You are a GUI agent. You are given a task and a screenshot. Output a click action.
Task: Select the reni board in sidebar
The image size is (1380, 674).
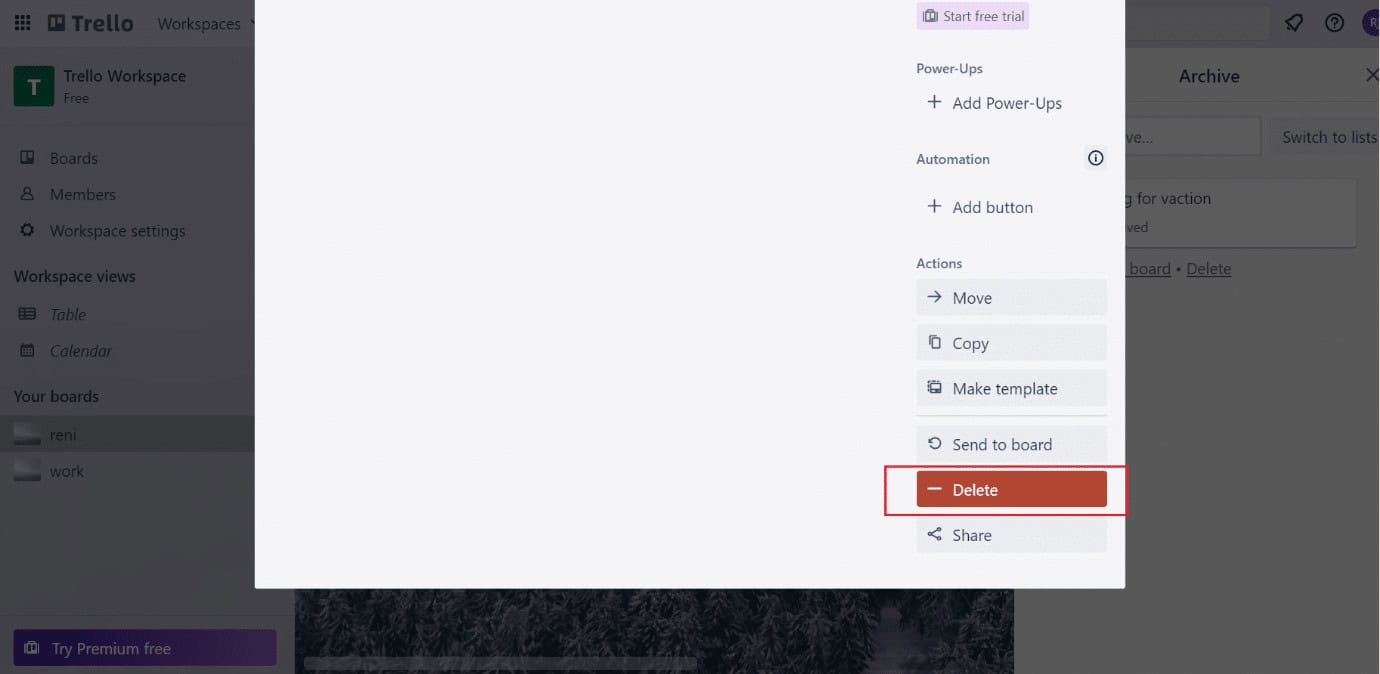[62, 434]
